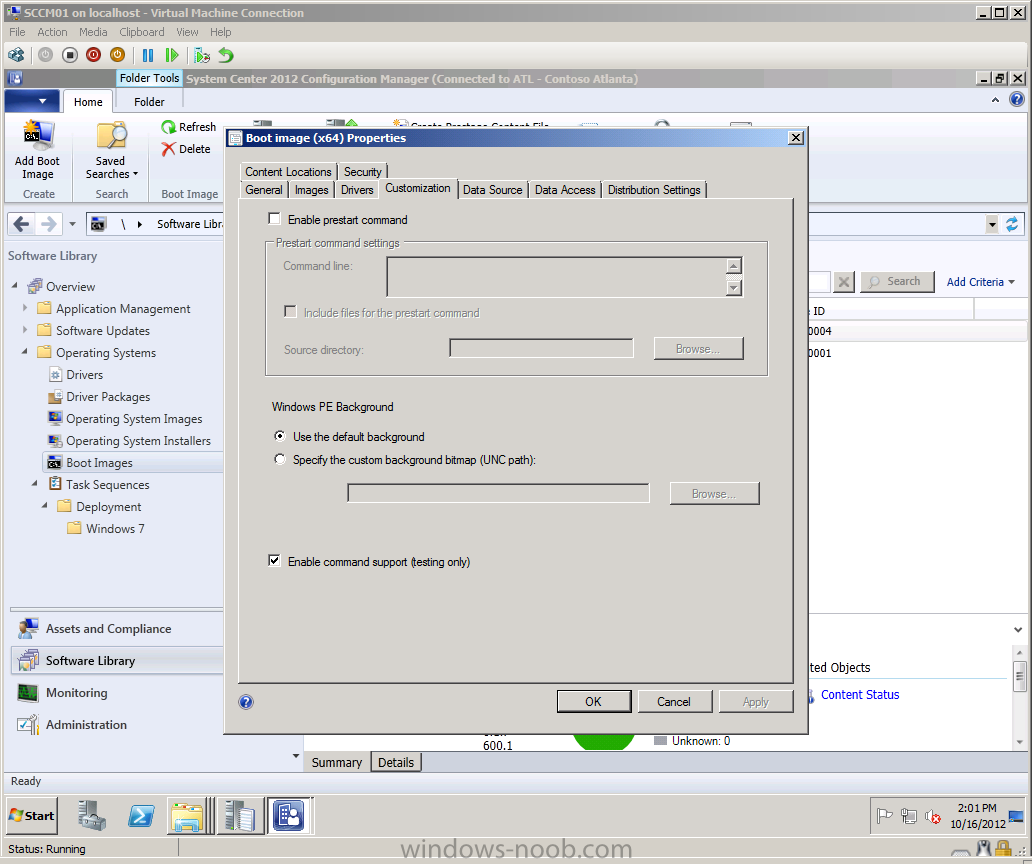Click the Action Center flag tray icon
The width and height of the screenshot is (1032, 864).
coord(885,817)
